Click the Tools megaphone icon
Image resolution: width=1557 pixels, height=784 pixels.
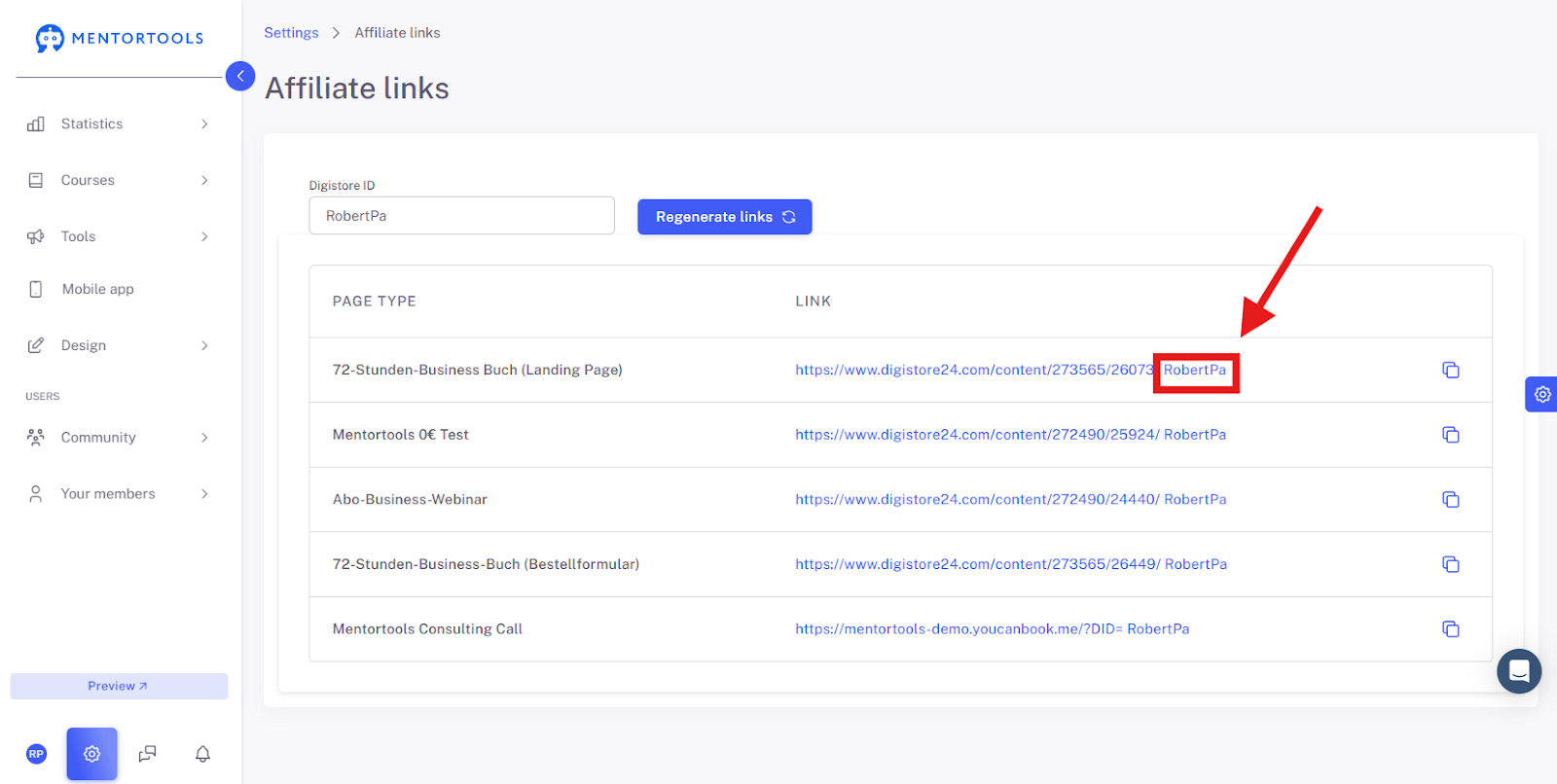36,236
